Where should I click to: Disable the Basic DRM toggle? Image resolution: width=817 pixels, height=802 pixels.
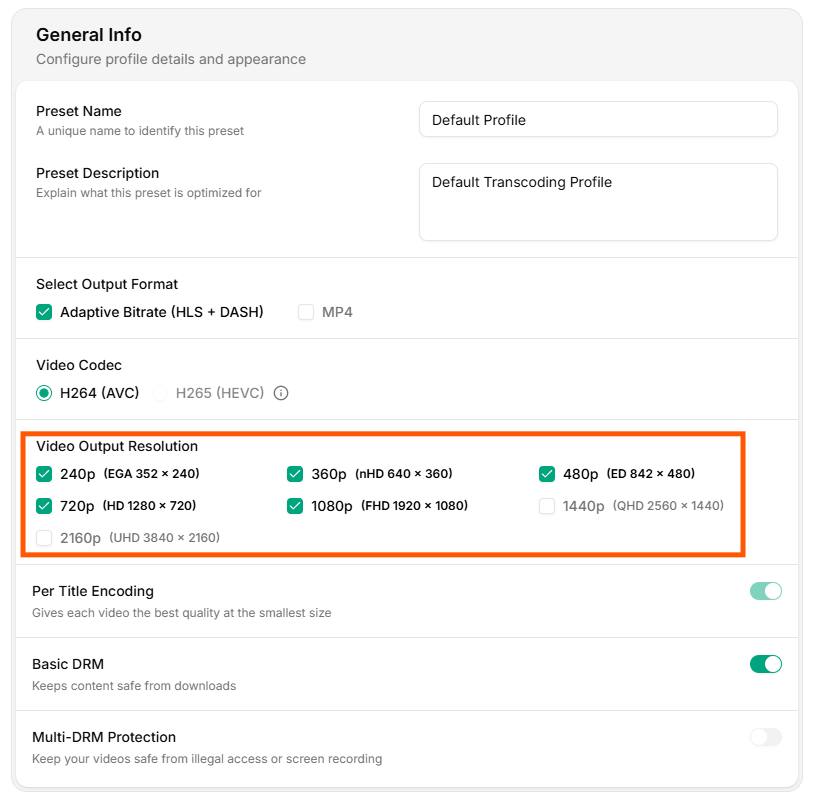coord(765,664)
